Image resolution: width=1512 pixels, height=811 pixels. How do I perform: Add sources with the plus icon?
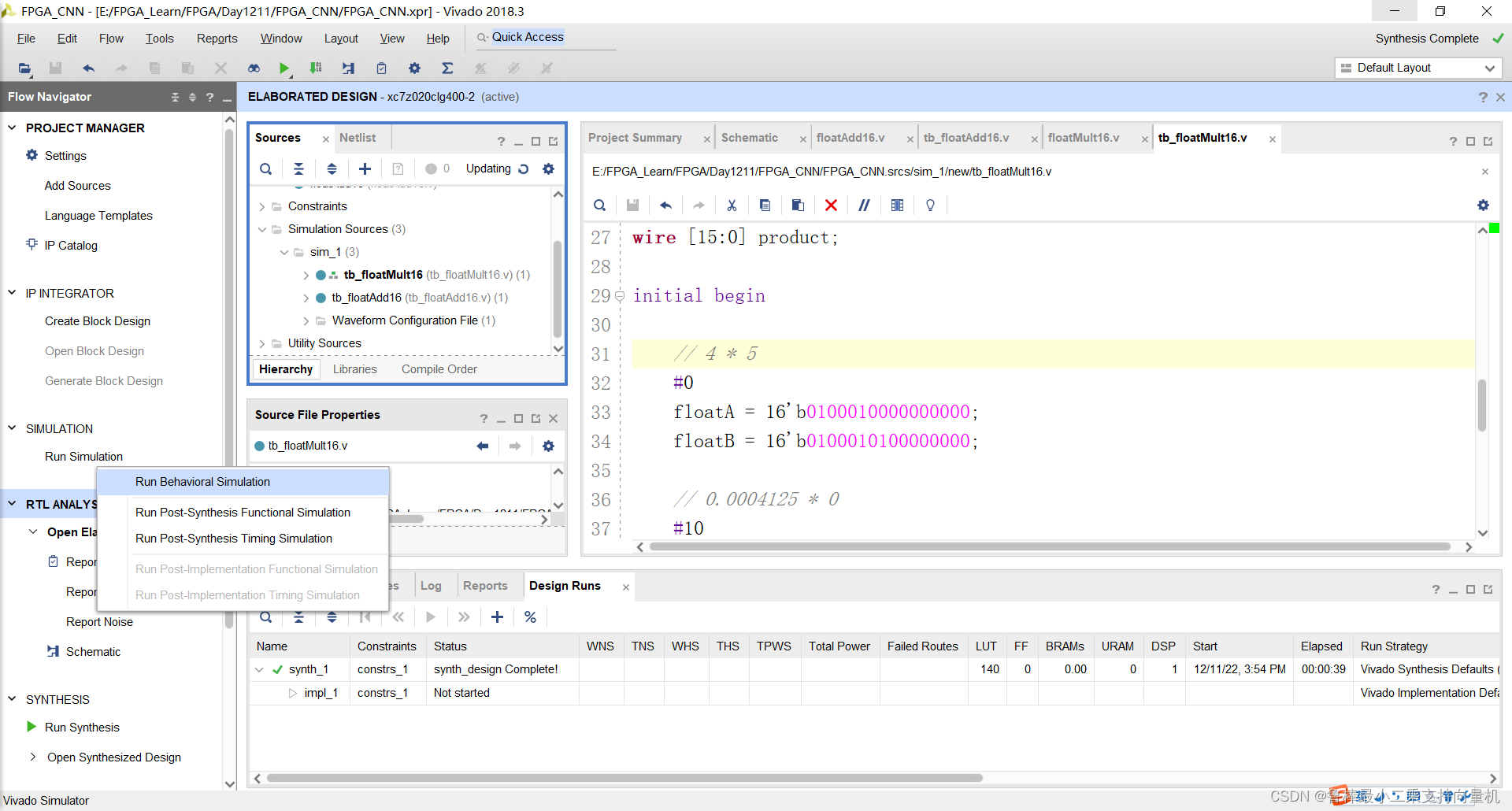coord(365,168)
